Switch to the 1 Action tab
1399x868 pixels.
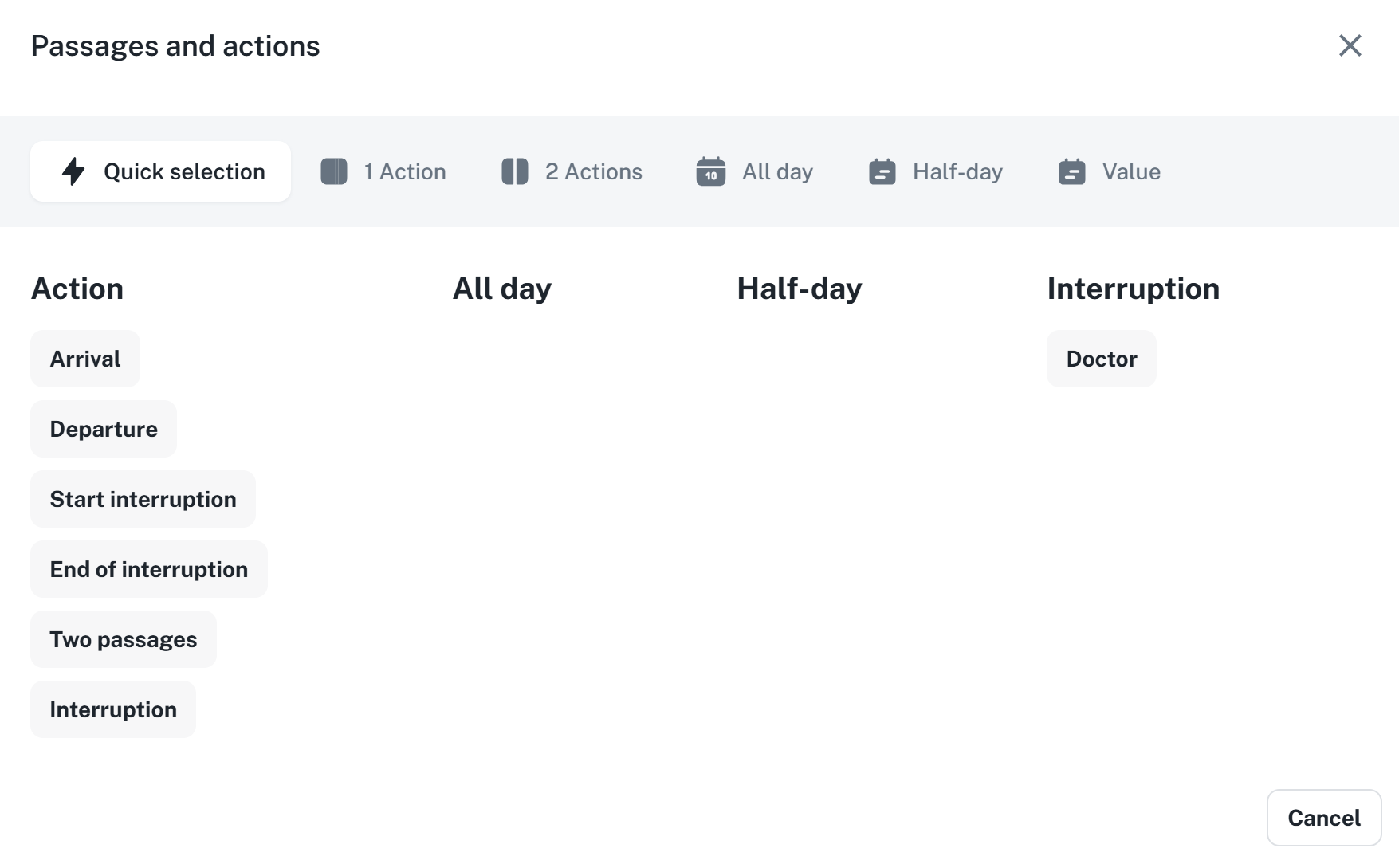(405, 171)
